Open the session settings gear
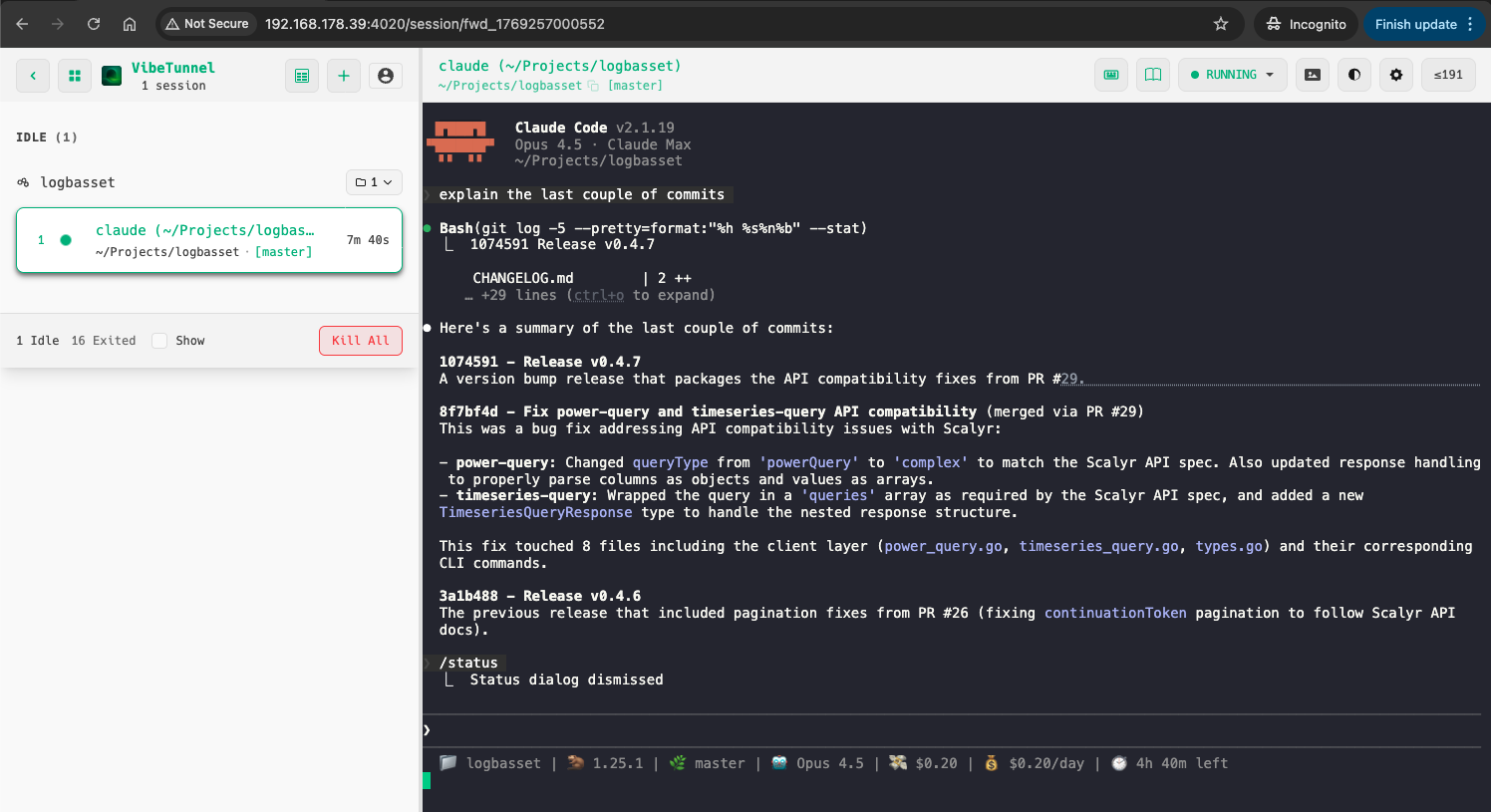1491x812 pixels. pyautogui.click(x=1395, y=75)
